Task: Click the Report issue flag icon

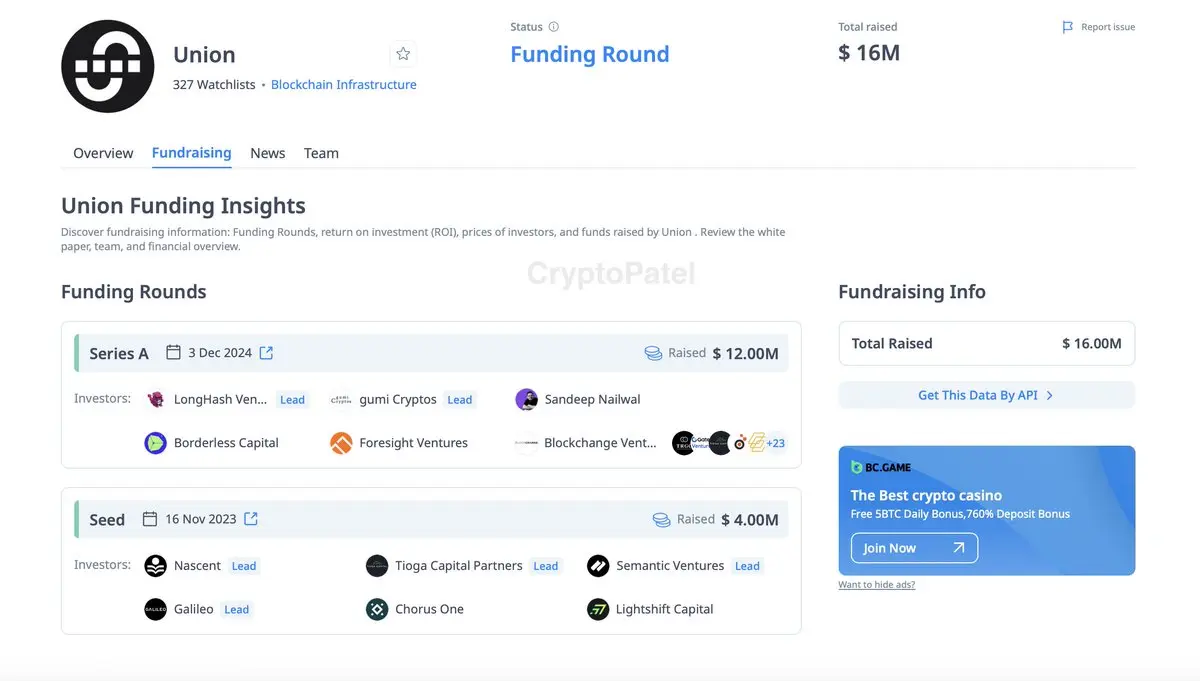Action: pos(1068,27)
